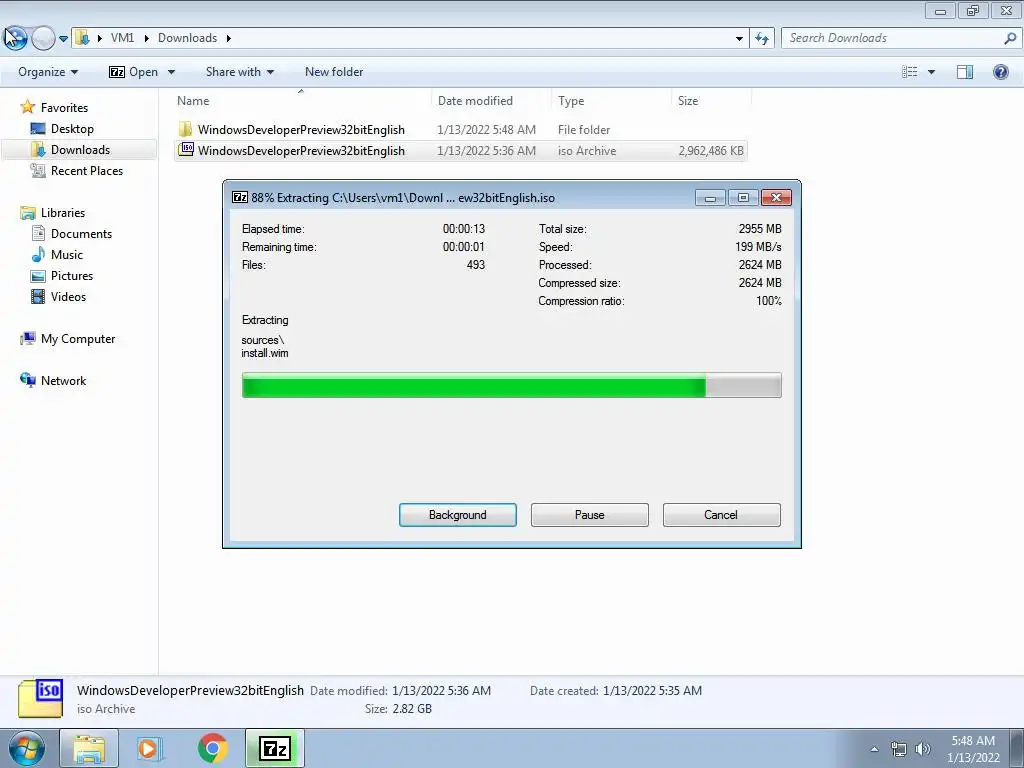The image size is (1024, 768).
Task: Expand the Open button dropdown arrow
Action: point(171,72)
